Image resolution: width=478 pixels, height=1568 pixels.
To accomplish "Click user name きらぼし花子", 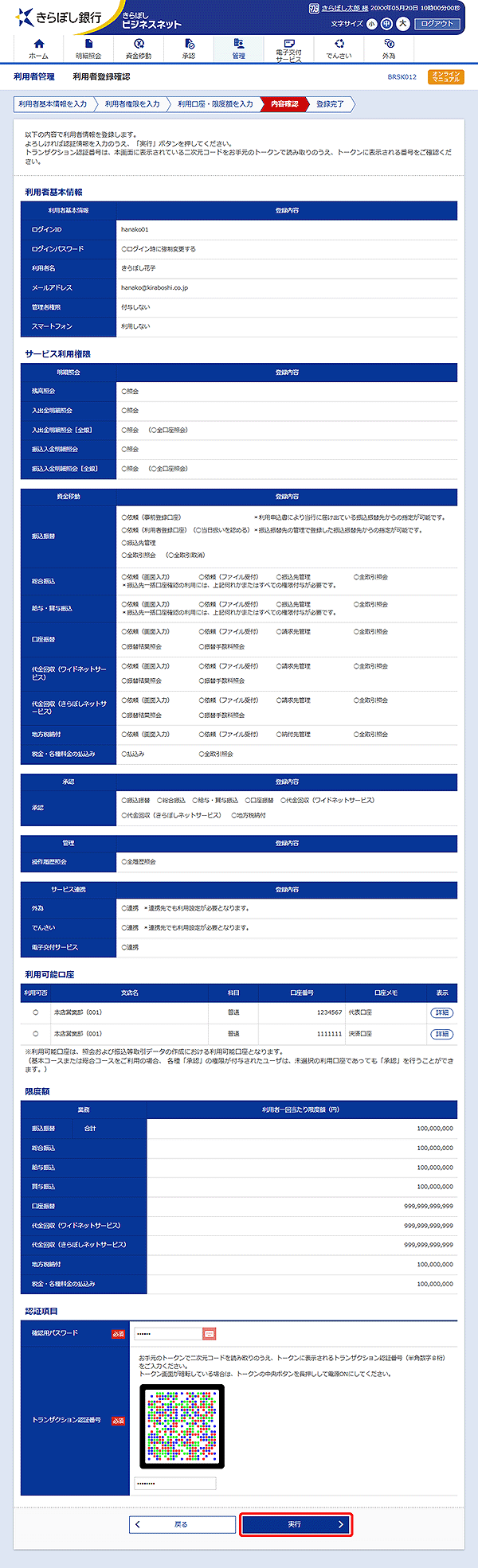I will click(x=139, y=268).
